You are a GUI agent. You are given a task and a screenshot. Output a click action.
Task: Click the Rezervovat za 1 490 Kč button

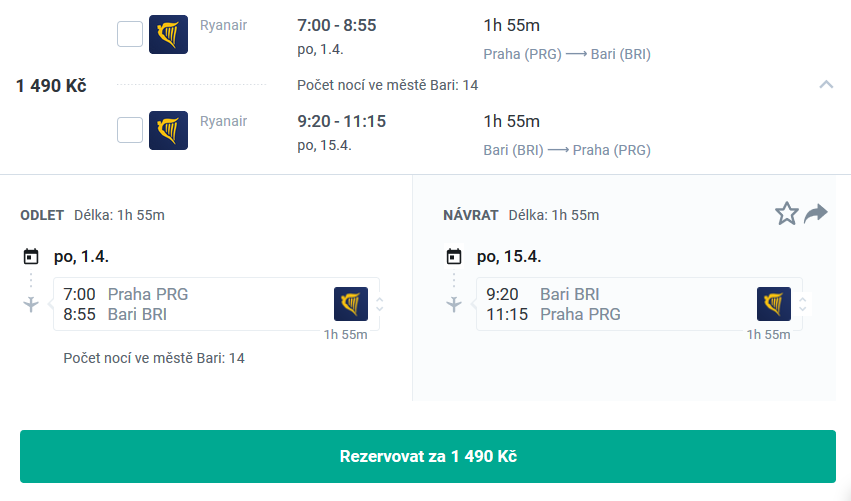pos(428,456)
